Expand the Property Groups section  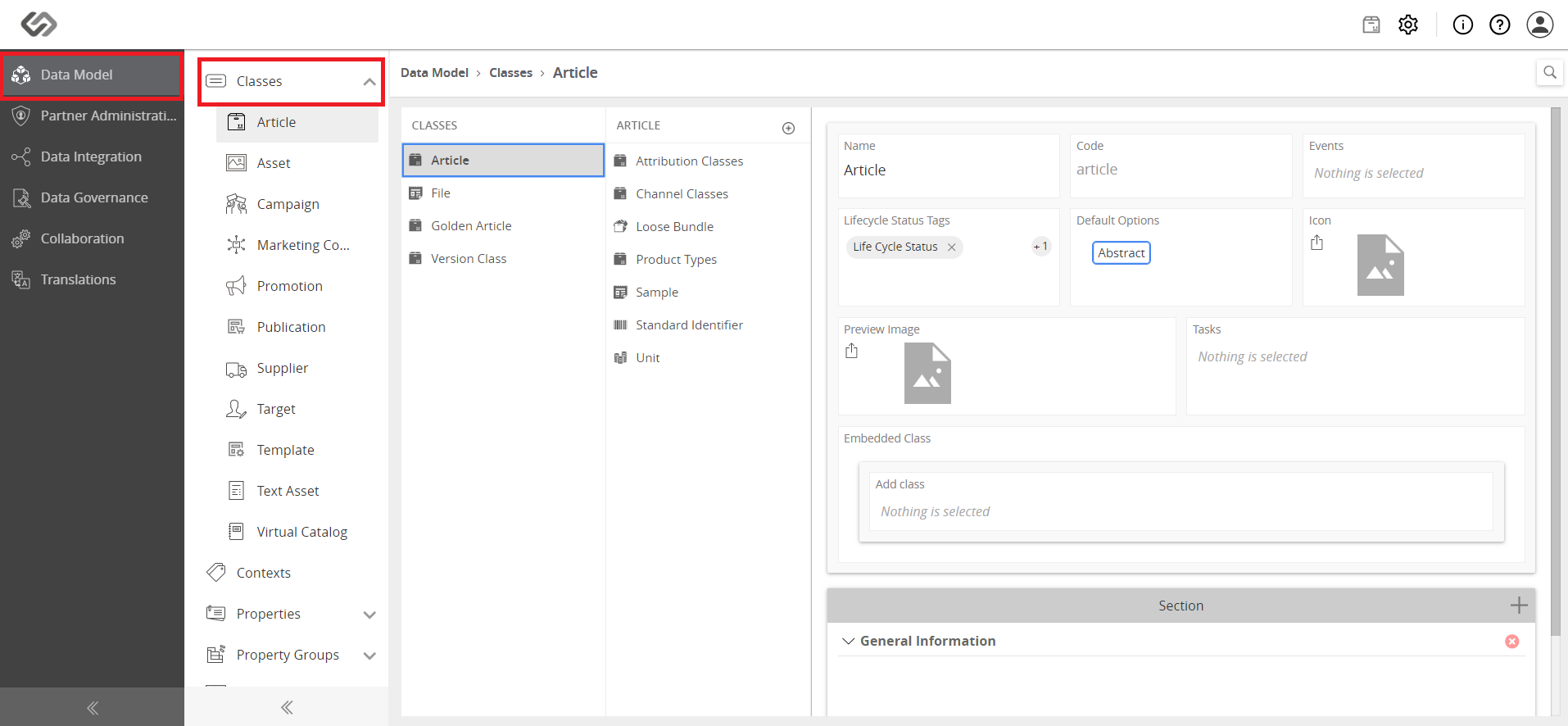[369, 656]
